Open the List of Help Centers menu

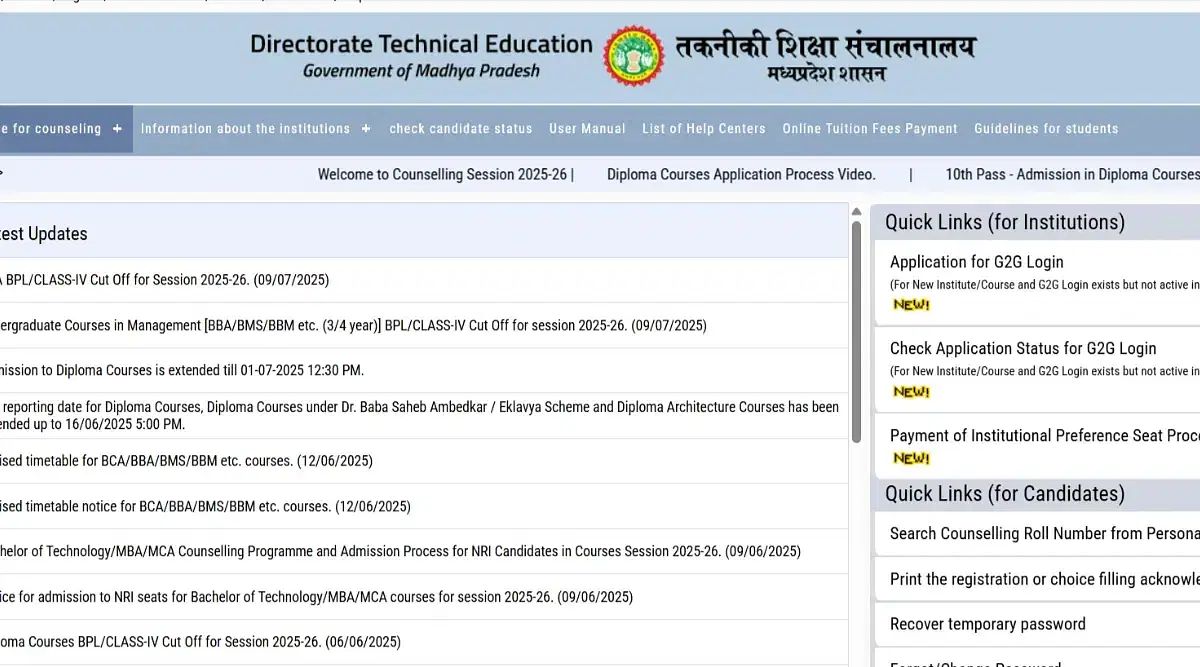click(x=704, y=129)
